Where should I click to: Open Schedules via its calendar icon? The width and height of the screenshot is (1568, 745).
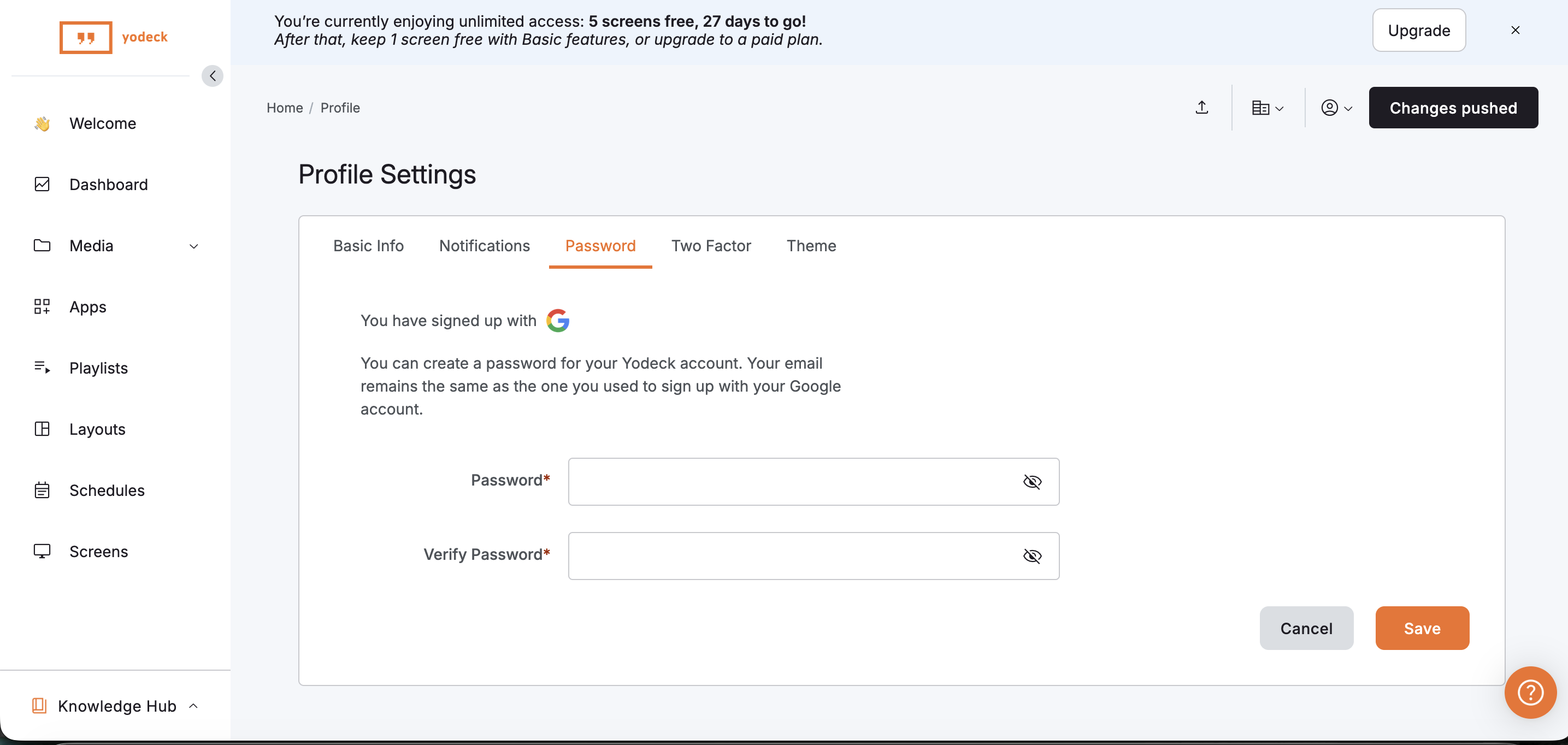click(42, 490)
